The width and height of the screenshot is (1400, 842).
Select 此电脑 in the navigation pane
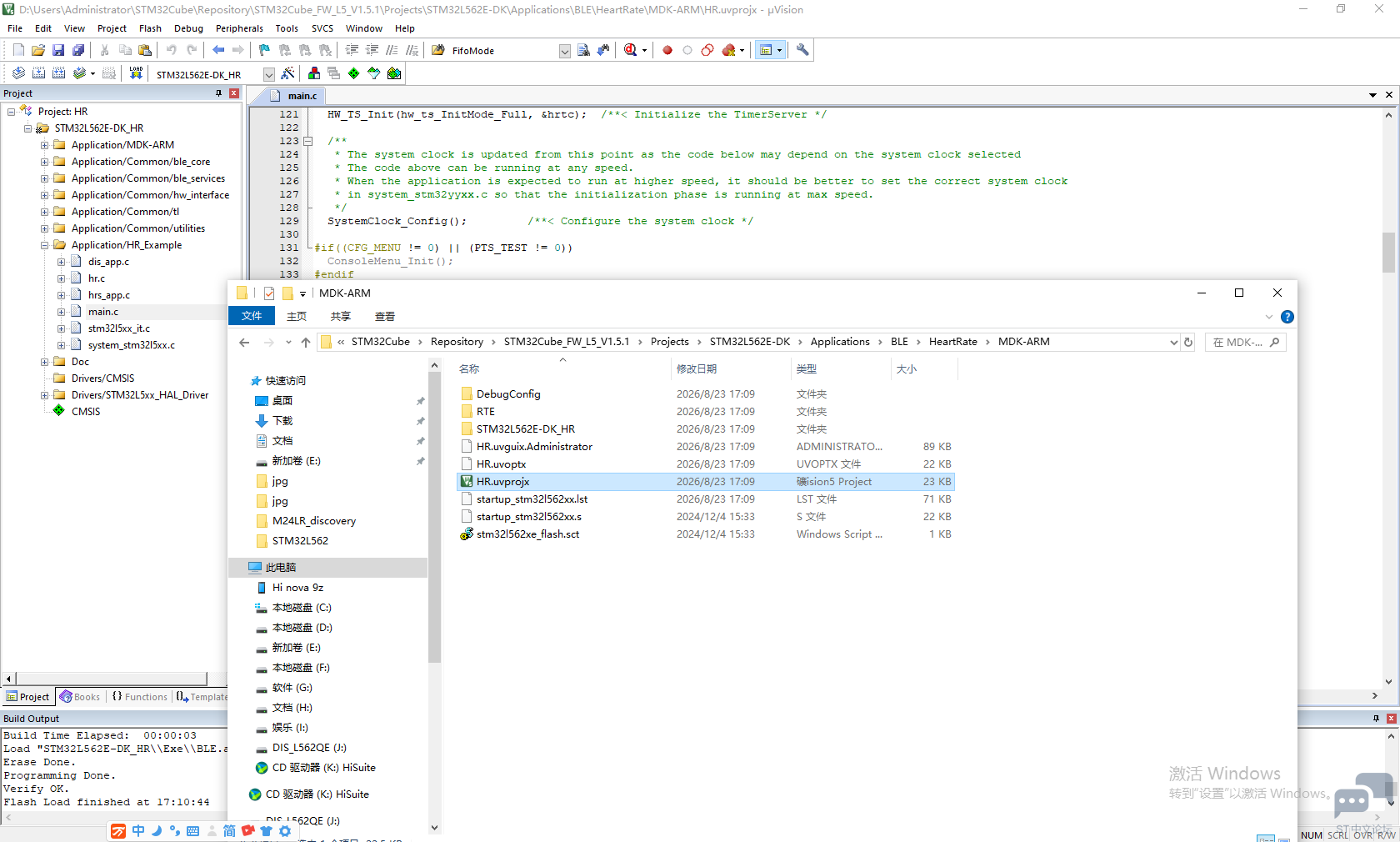pos(327,568)
